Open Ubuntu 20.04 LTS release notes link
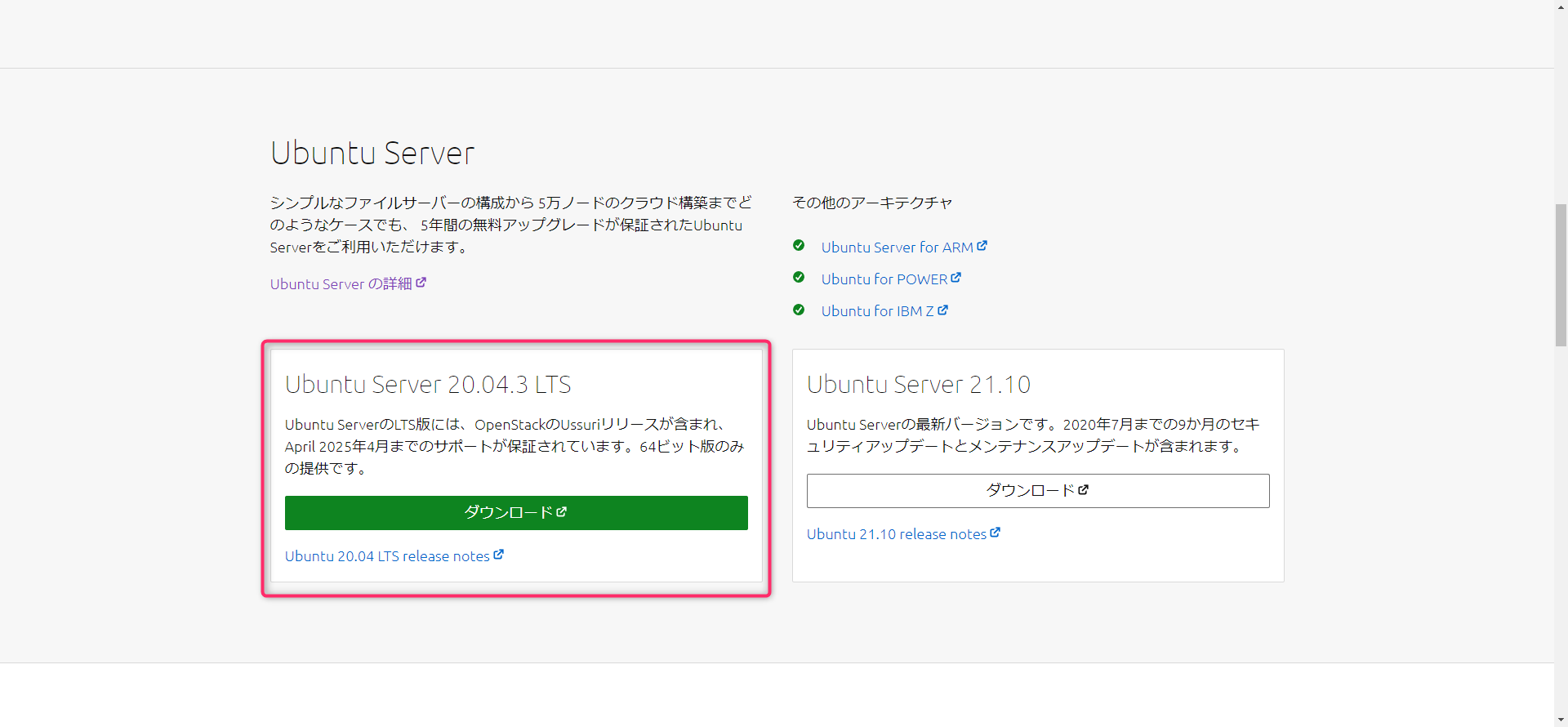Screen dimensions: 1568x727 click(x=387, y=556)
